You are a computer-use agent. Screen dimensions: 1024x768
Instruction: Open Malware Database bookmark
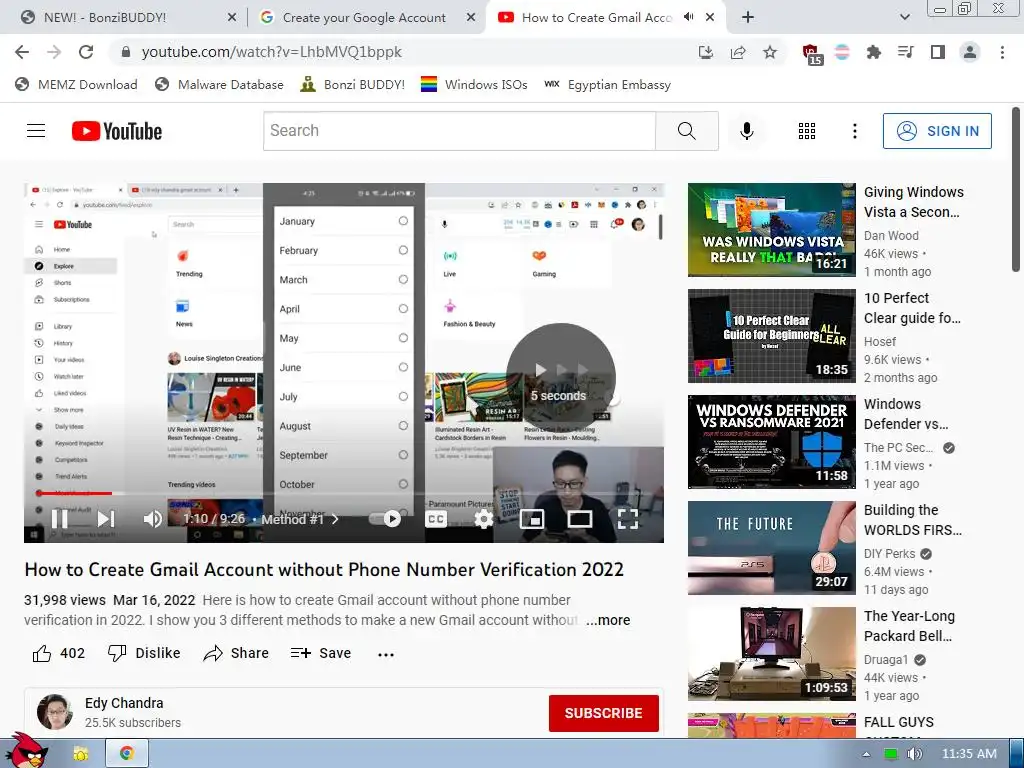219,85
